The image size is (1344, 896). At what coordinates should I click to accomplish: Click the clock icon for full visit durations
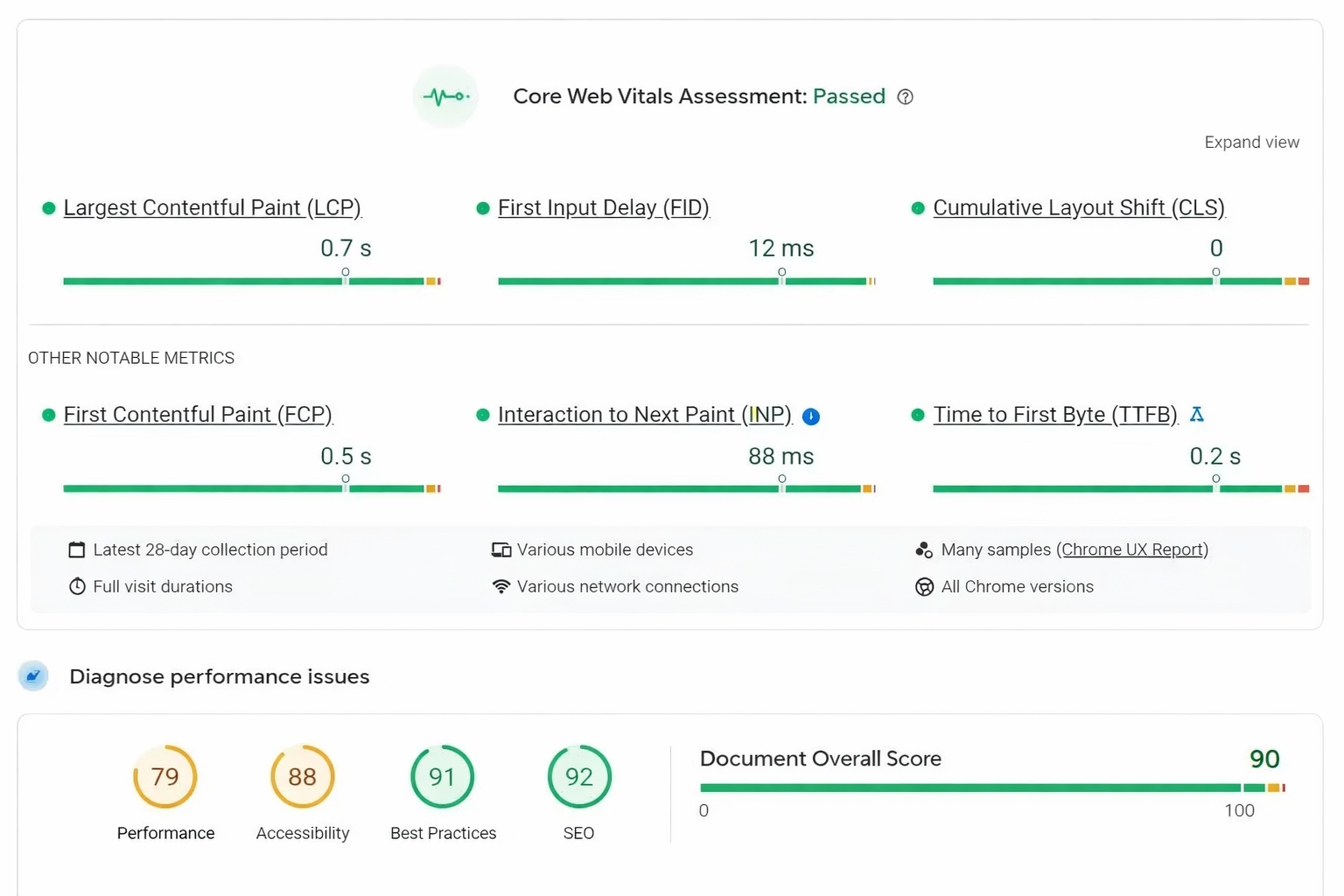(76, 586)
